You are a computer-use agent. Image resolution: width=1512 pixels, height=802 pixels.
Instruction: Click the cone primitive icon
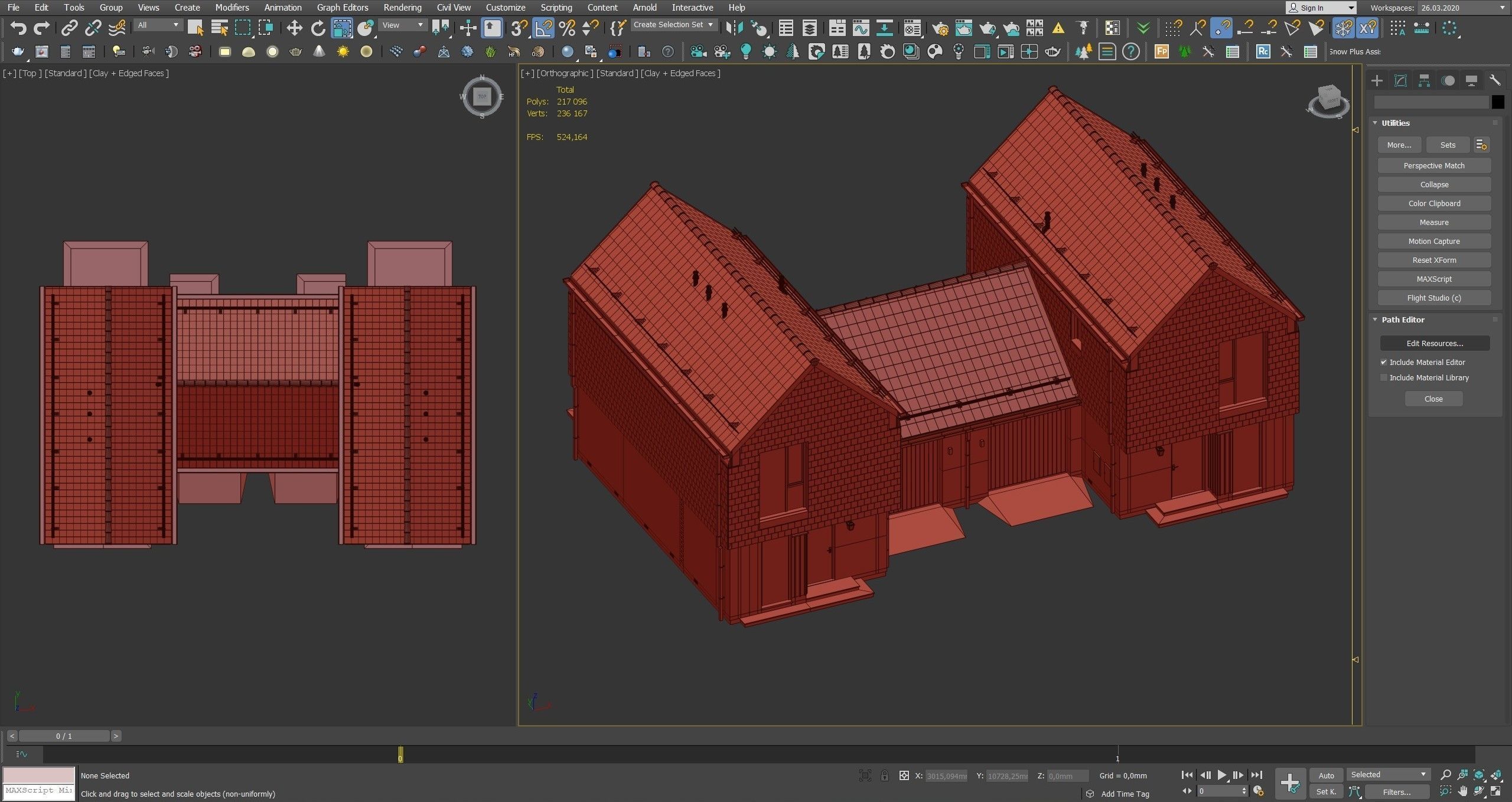click(319, 52)
